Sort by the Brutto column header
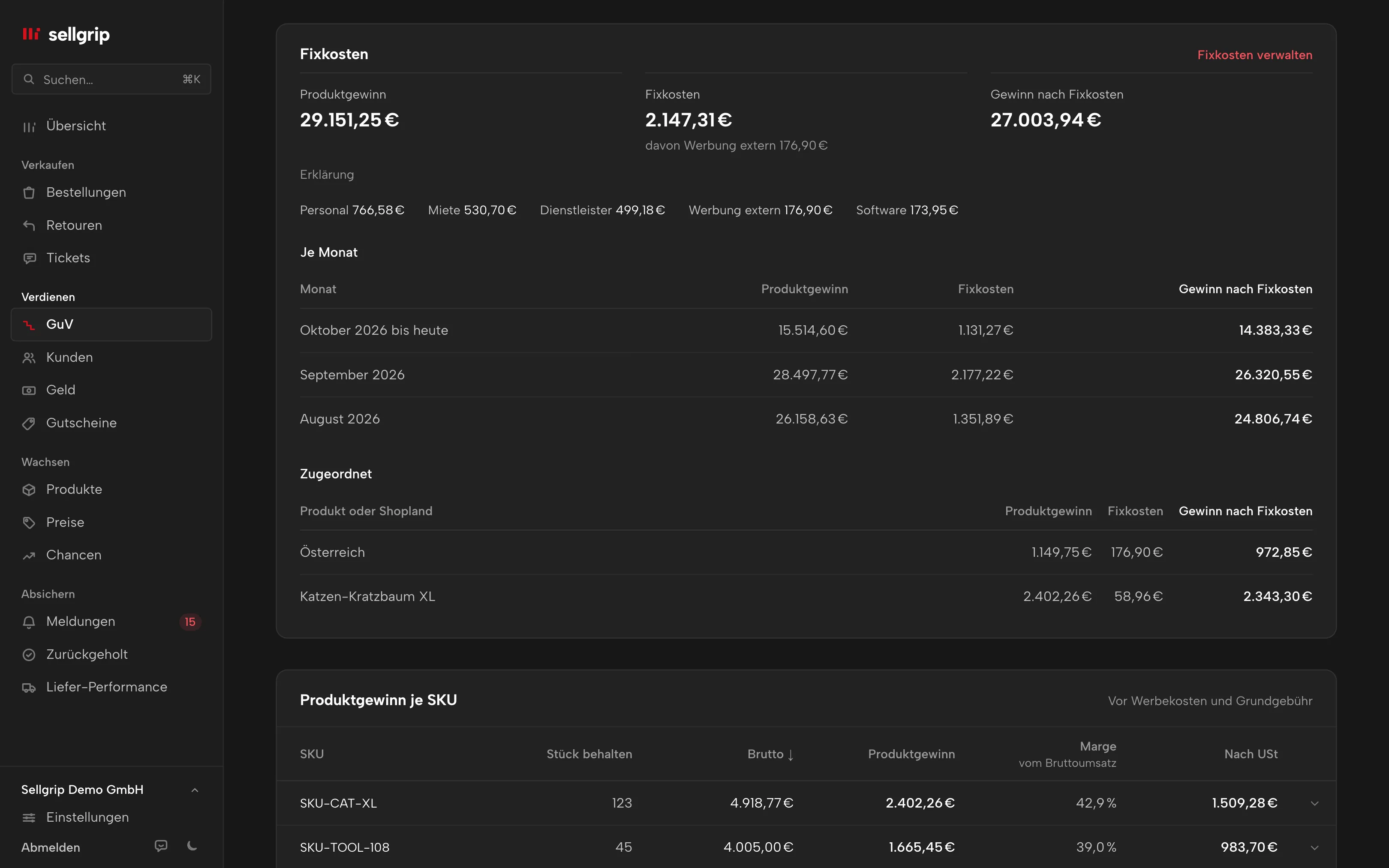This screenshot has height=868, width=1389. coord(770,754)
